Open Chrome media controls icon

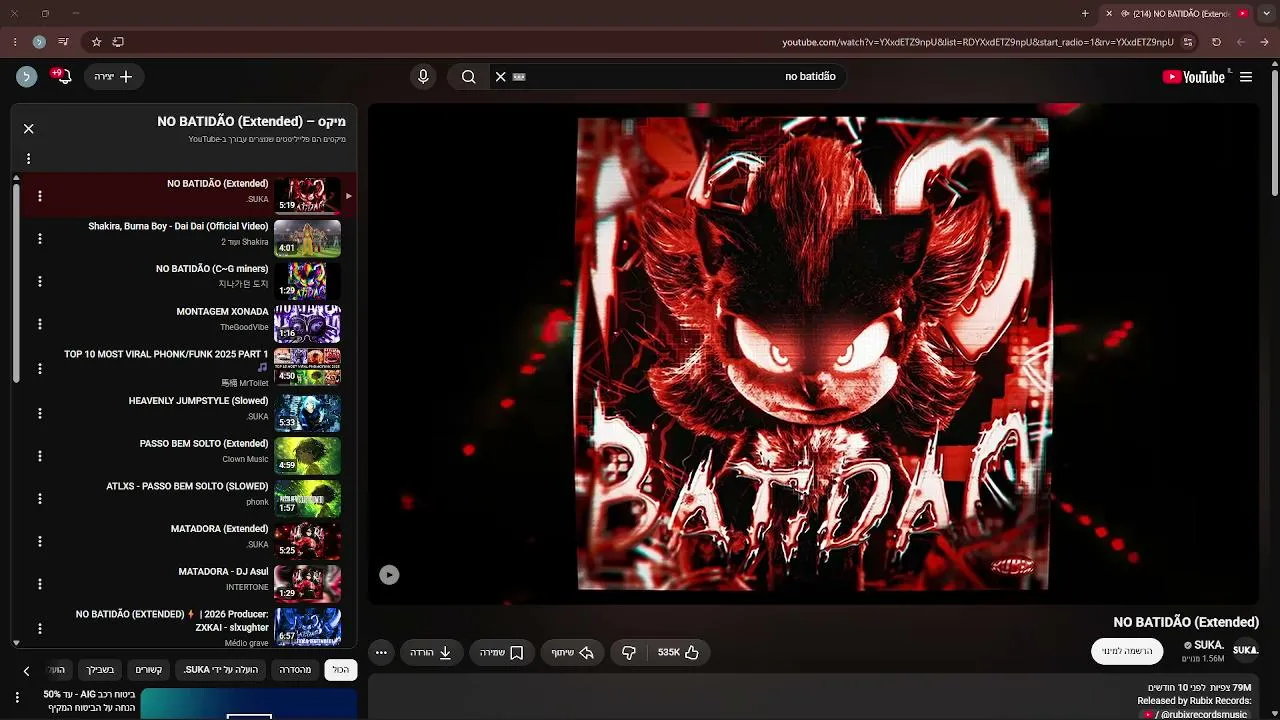[64, 42]
